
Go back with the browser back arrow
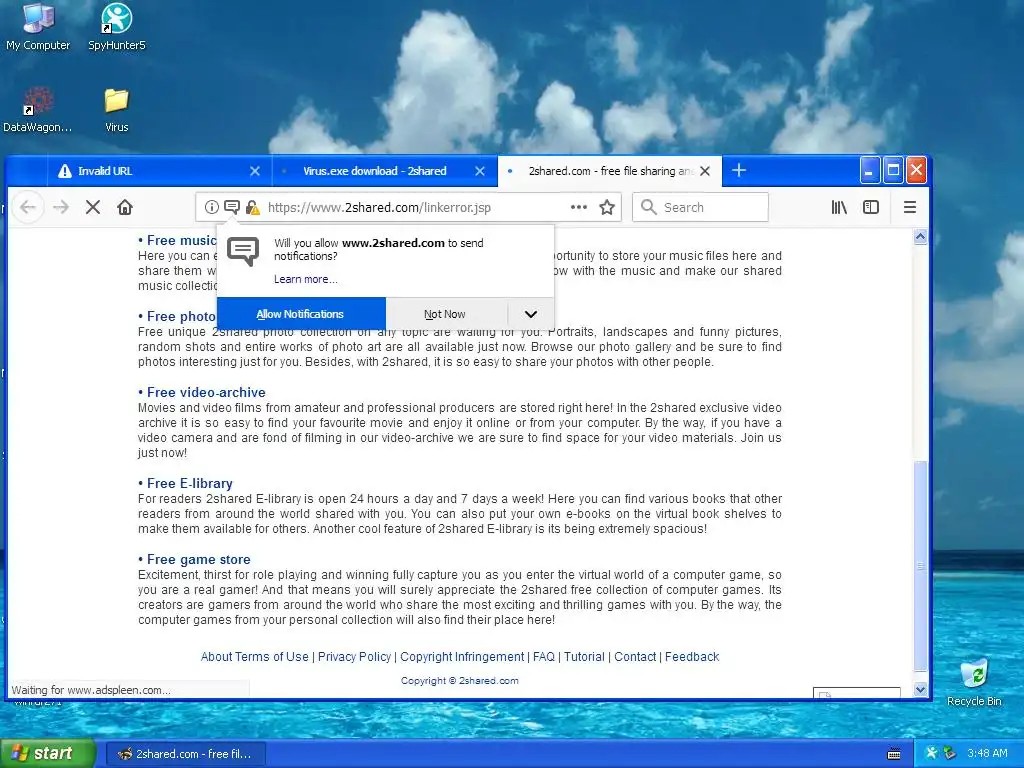[x=27, y=207]
